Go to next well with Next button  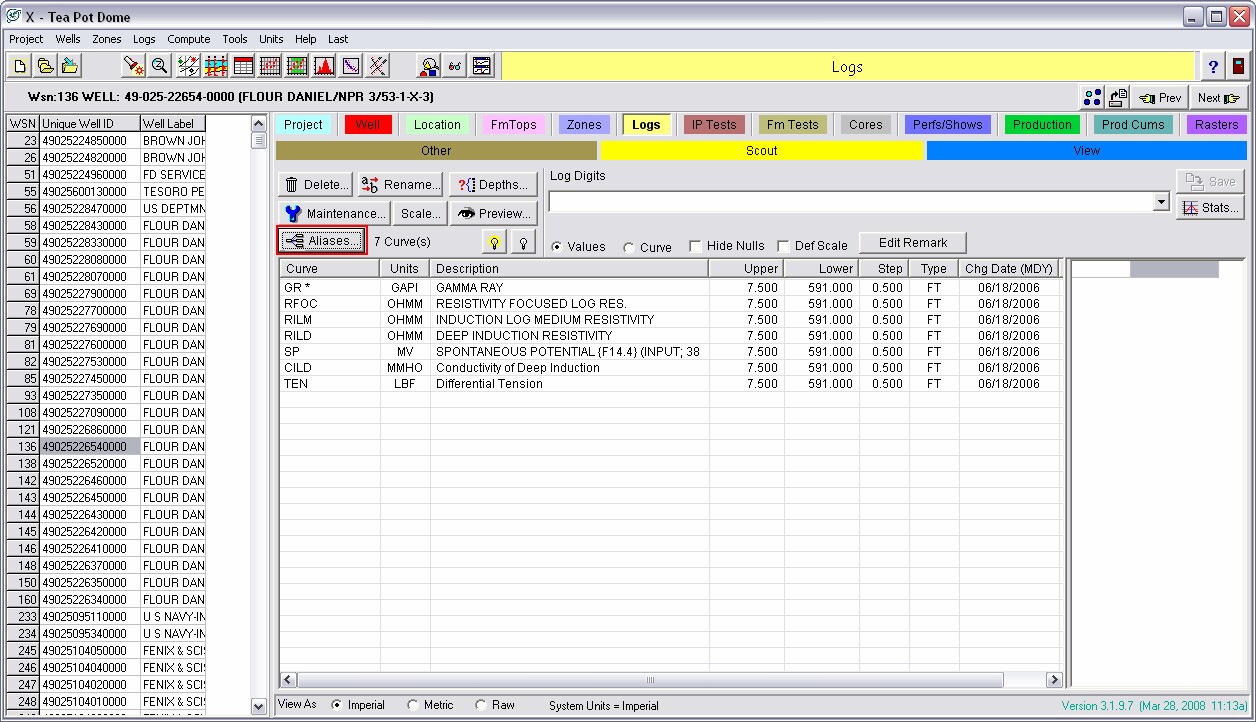(x=1219, y=98)
